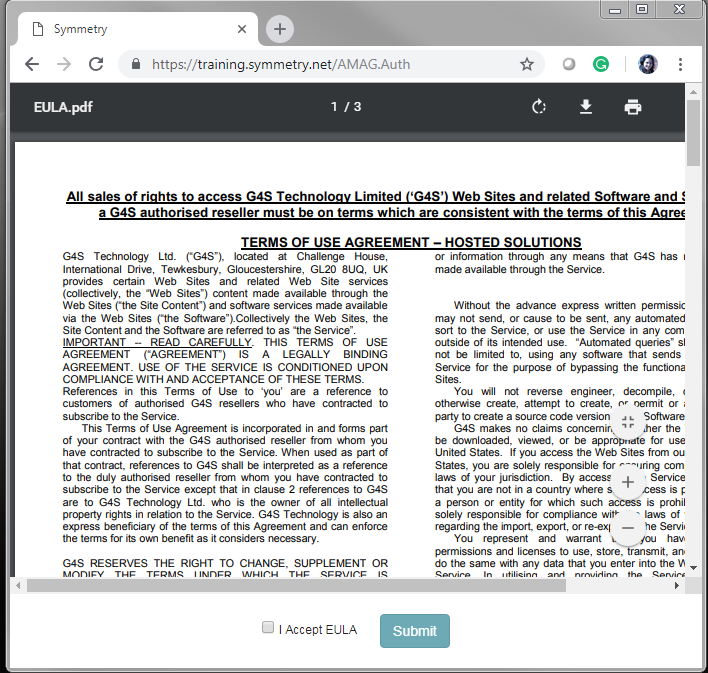Fit PDF to page

(628, 423)
